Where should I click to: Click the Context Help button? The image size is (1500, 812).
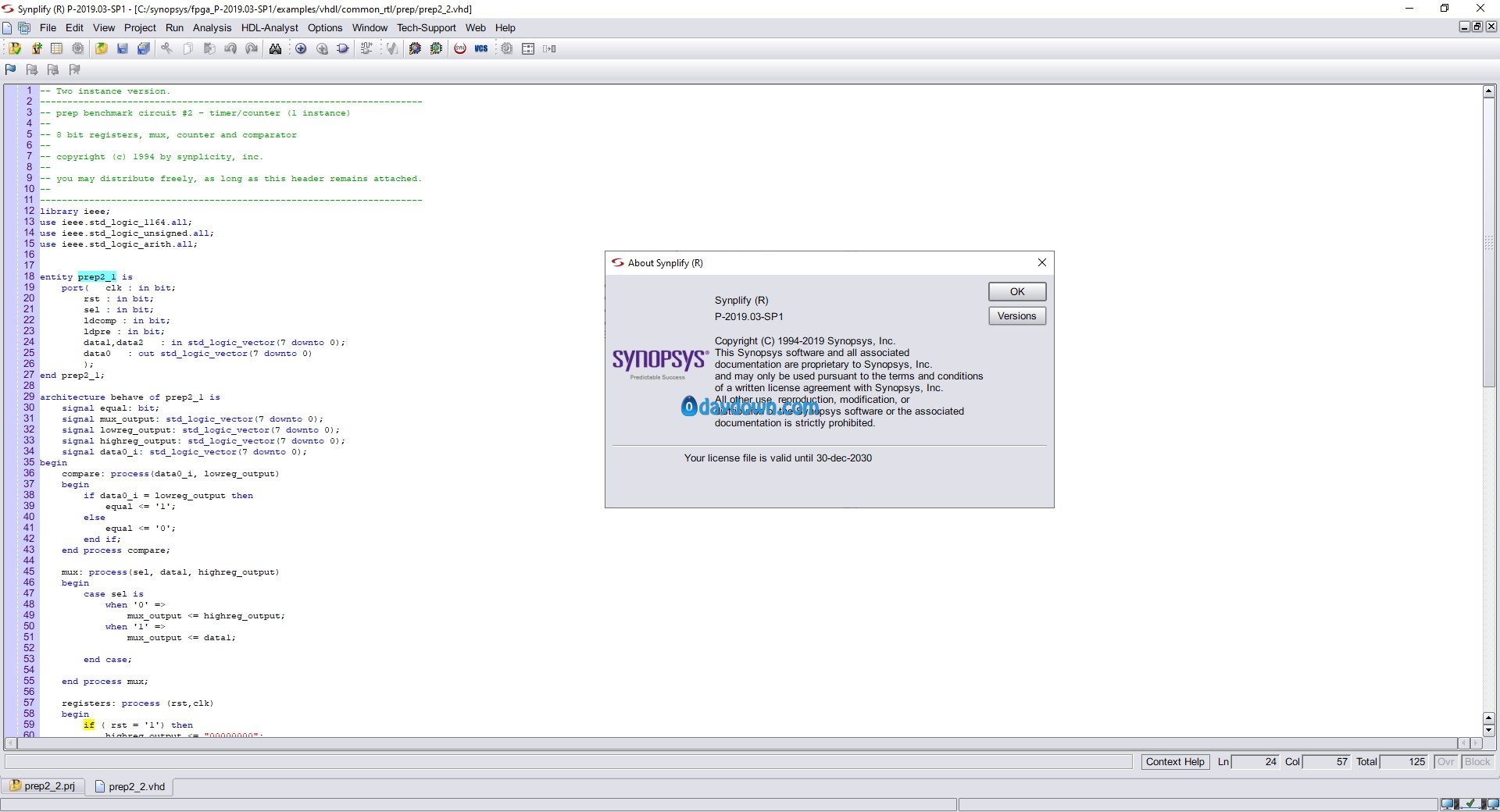[1175, 762]
